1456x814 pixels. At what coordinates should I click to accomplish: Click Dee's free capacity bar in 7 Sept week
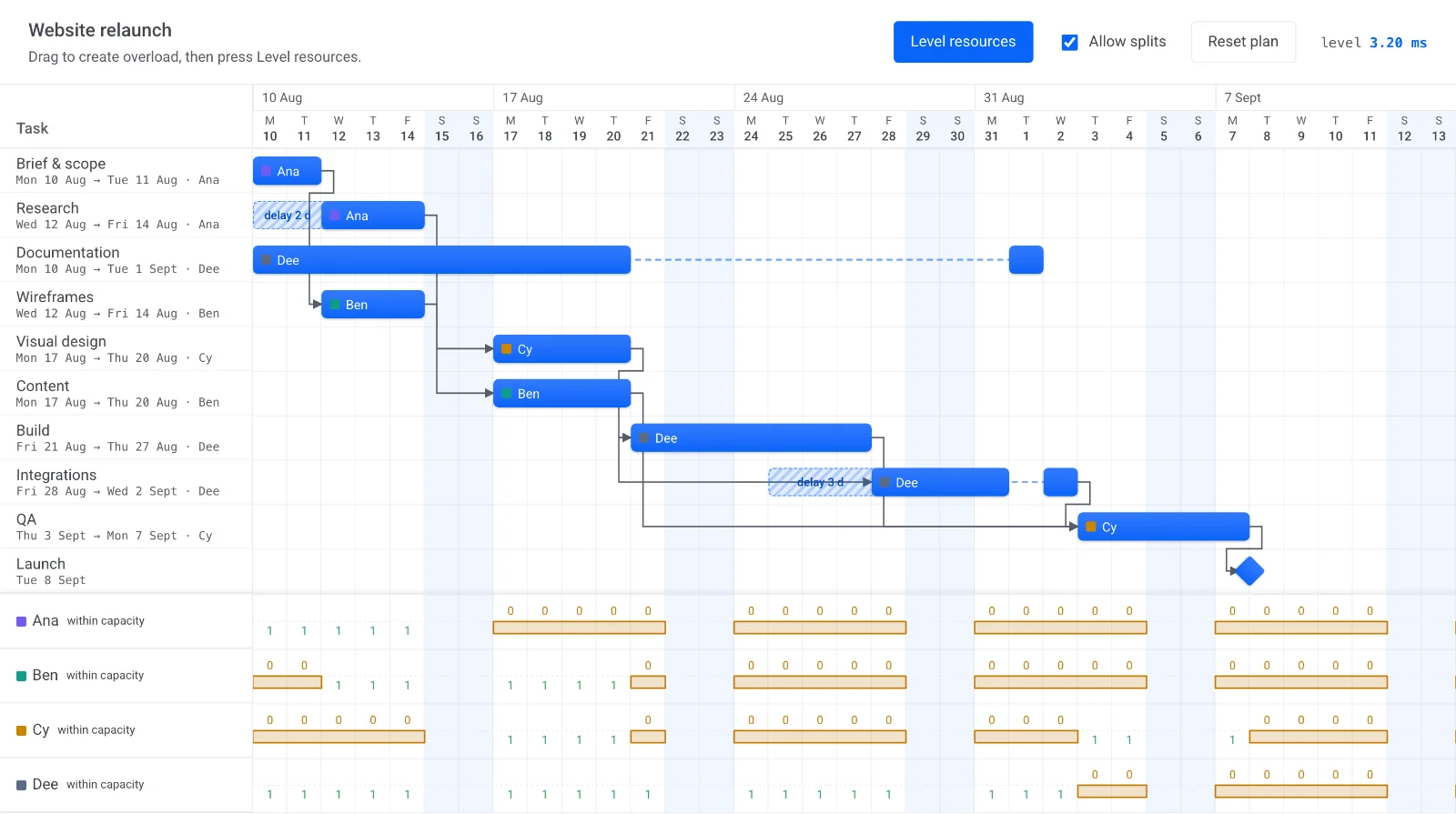[1301, 791]
